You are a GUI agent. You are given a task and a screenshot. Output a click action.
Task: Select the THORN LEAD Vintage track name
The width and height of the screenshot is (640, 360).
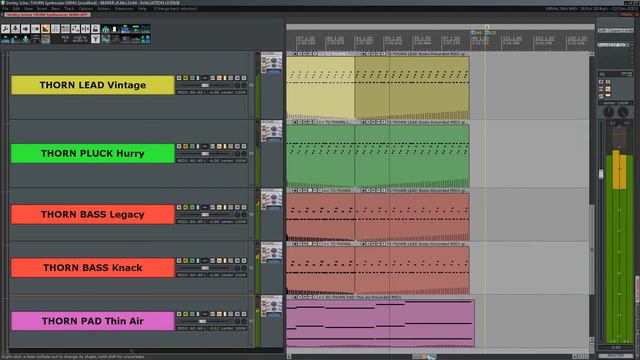(x=93, y=85)
